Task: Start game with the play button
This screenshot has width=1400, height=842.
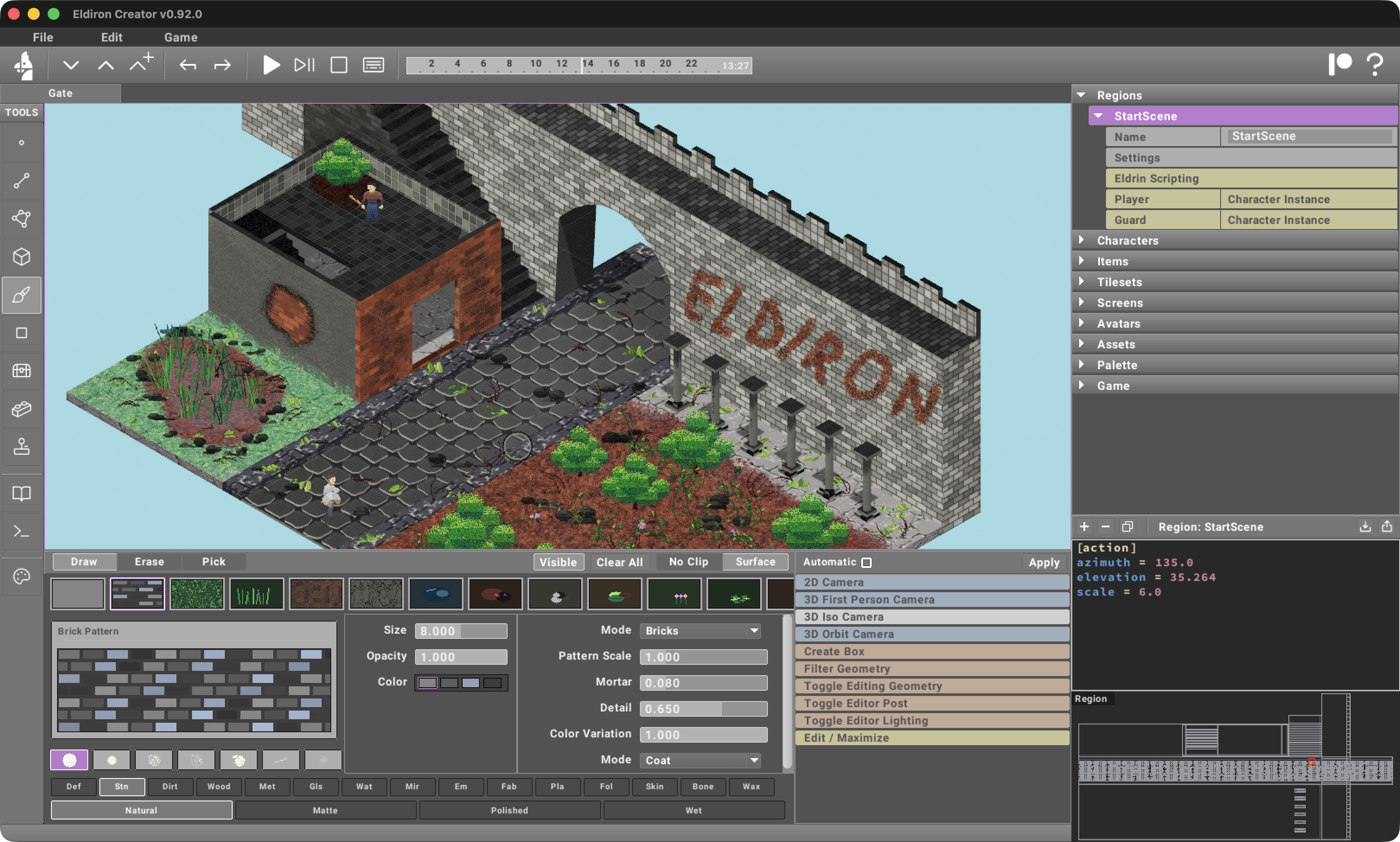Action: pos(271,65)
